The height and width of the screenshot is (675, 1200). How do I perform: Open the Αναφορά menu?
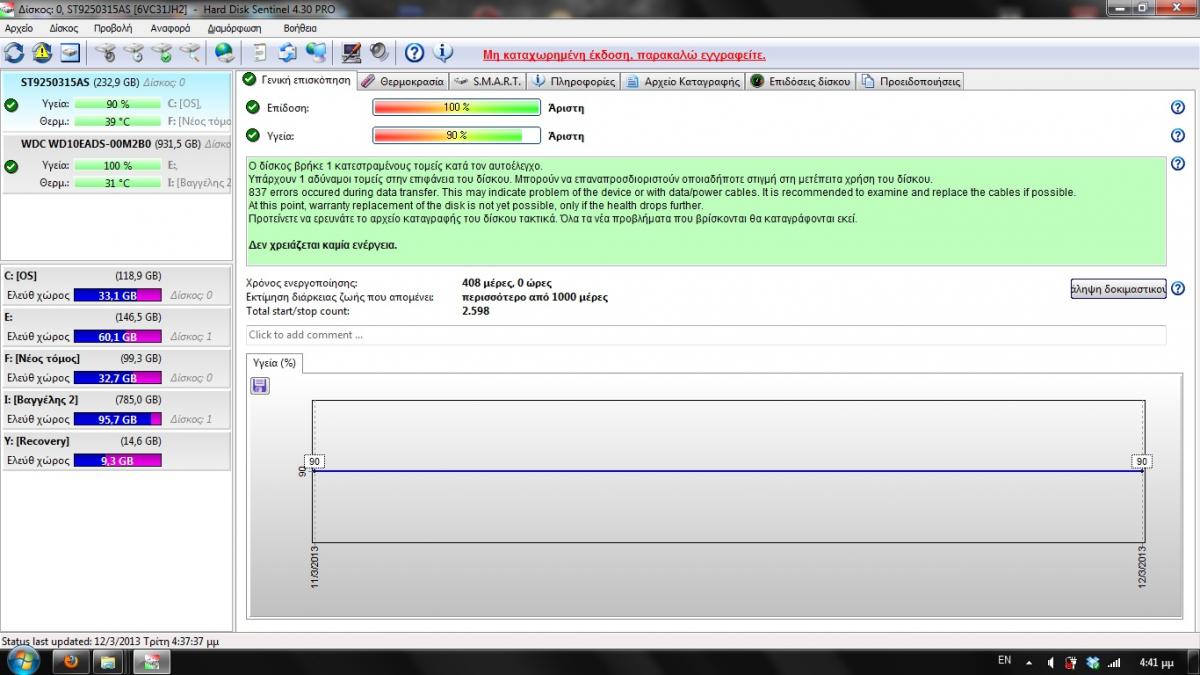coord(170,28)
